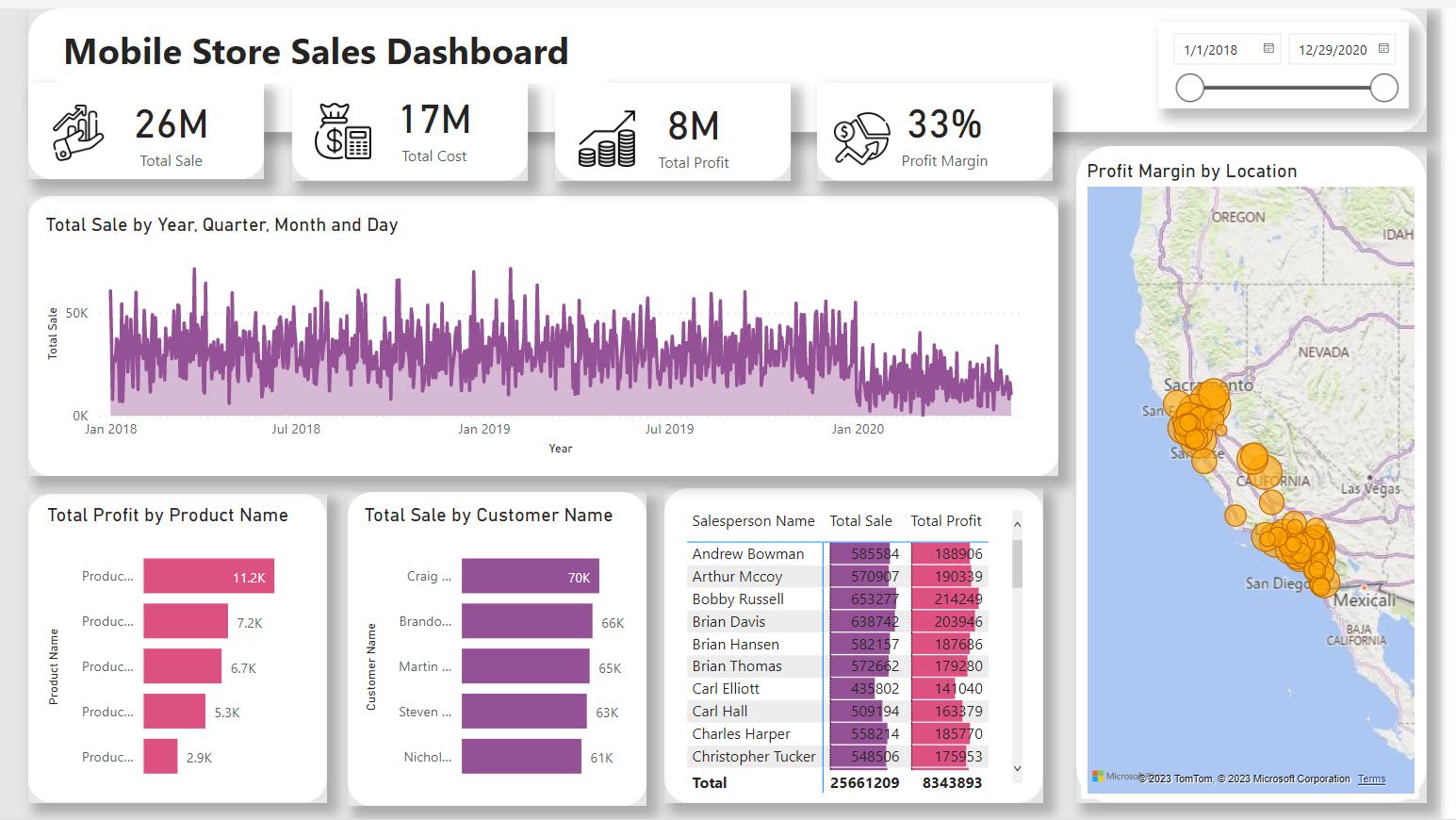Viewport: 1456px width, 820px height.
Task: Click the salesperson table scrollbar thumb
Action: [1017, 564]
